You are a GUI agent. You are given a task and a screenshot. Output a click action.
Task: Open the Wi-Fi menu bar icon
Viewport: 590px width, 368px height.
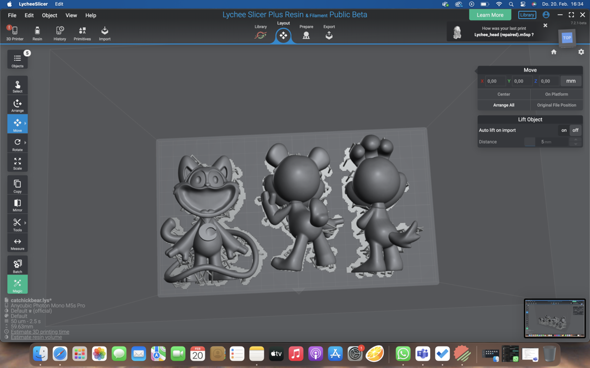499,4
